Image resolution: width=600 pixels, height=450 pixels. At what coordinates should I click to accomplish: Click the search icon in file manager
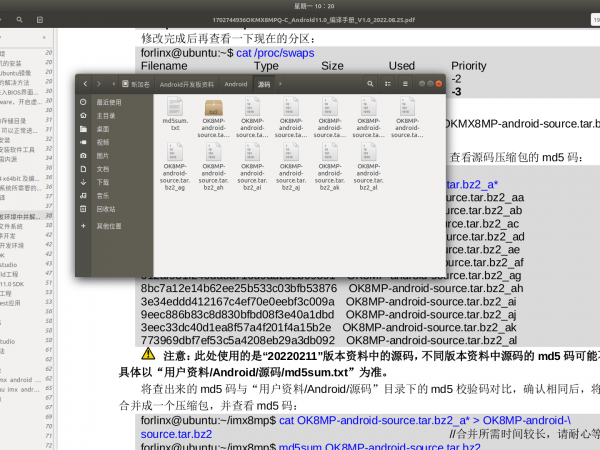click(368, 84)
